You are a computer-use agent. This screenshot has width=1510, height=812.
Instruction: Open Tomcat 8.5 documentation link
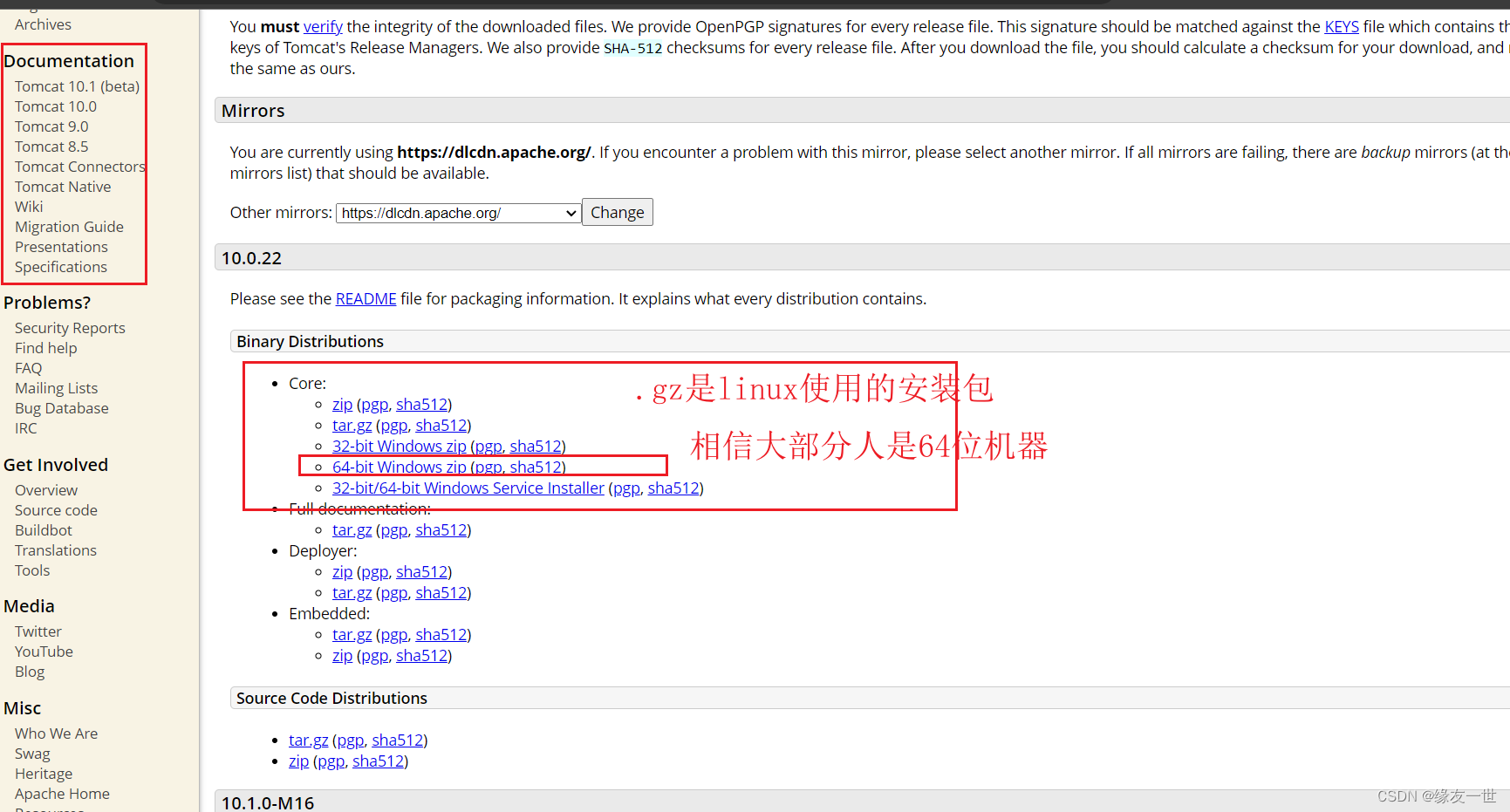click(51, 147)
